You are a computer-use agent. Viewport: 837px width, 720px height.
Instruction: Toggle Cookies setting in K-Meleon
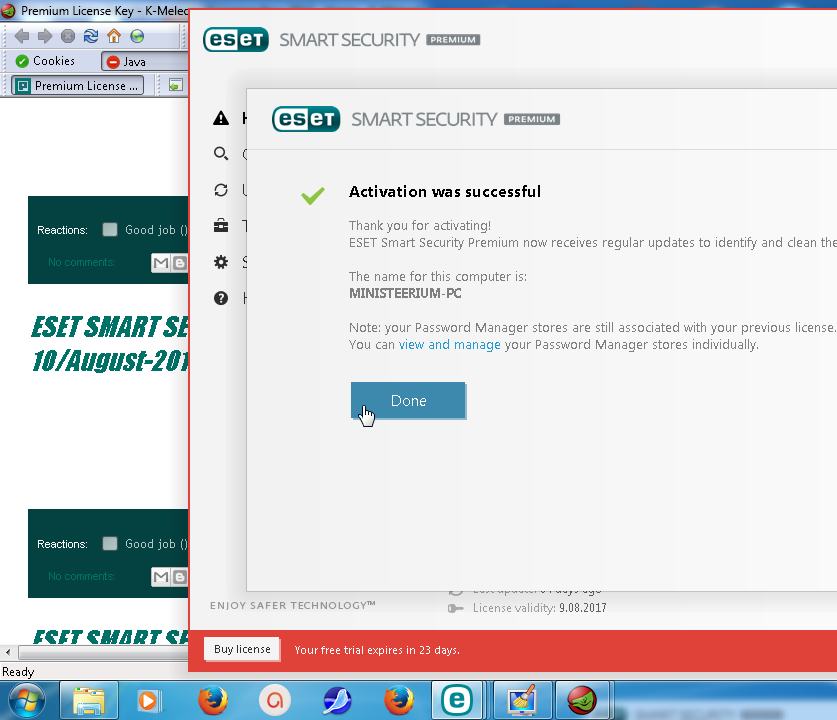46,61
